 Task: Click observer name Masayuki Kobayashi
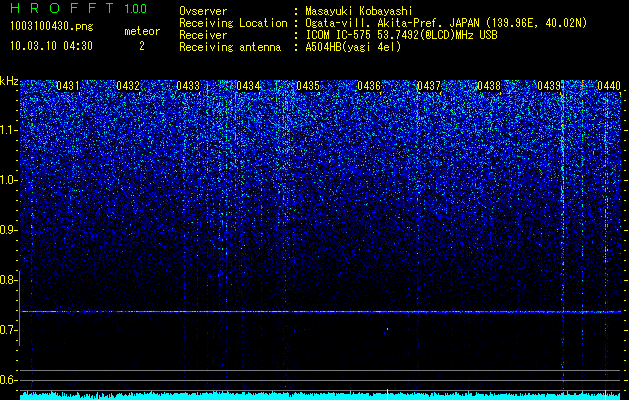pos(359,11)
